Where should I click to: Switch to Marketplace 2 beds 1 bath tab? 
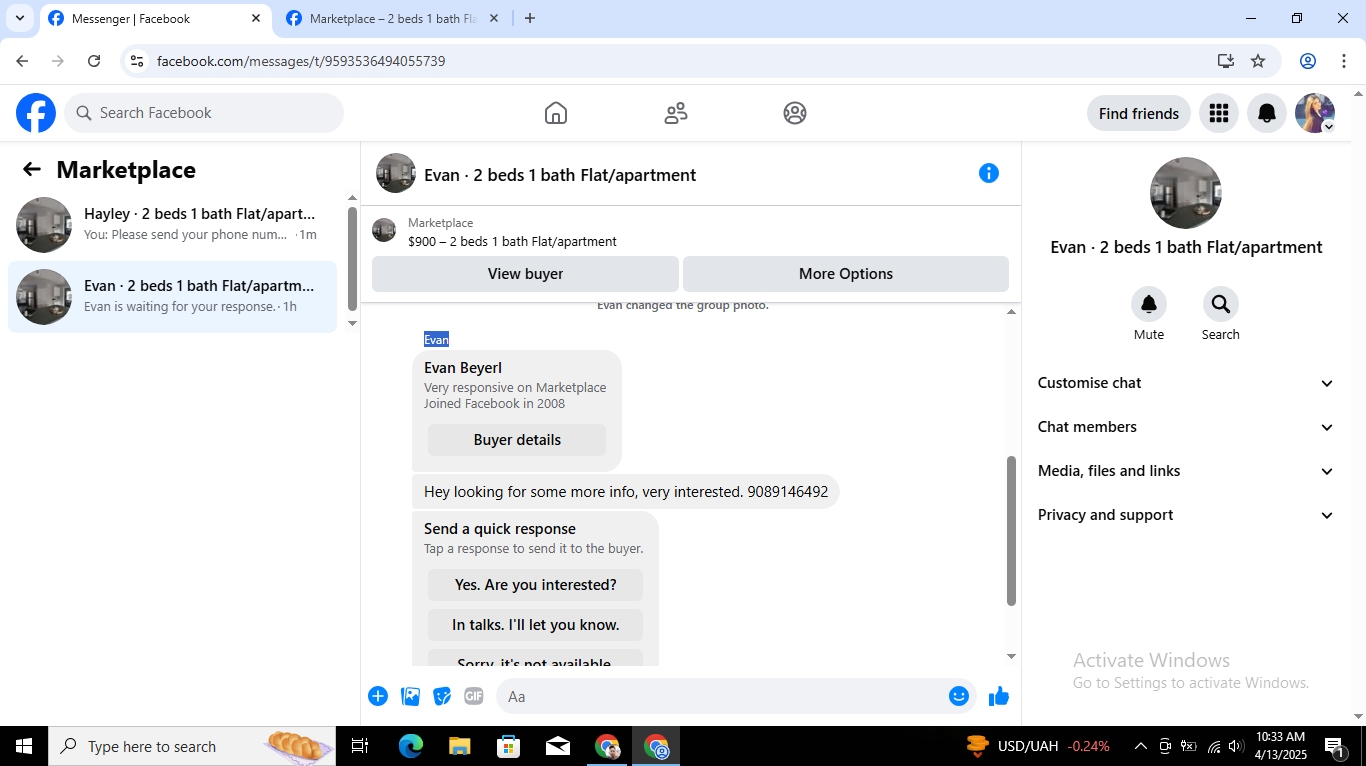pos(392,19)
